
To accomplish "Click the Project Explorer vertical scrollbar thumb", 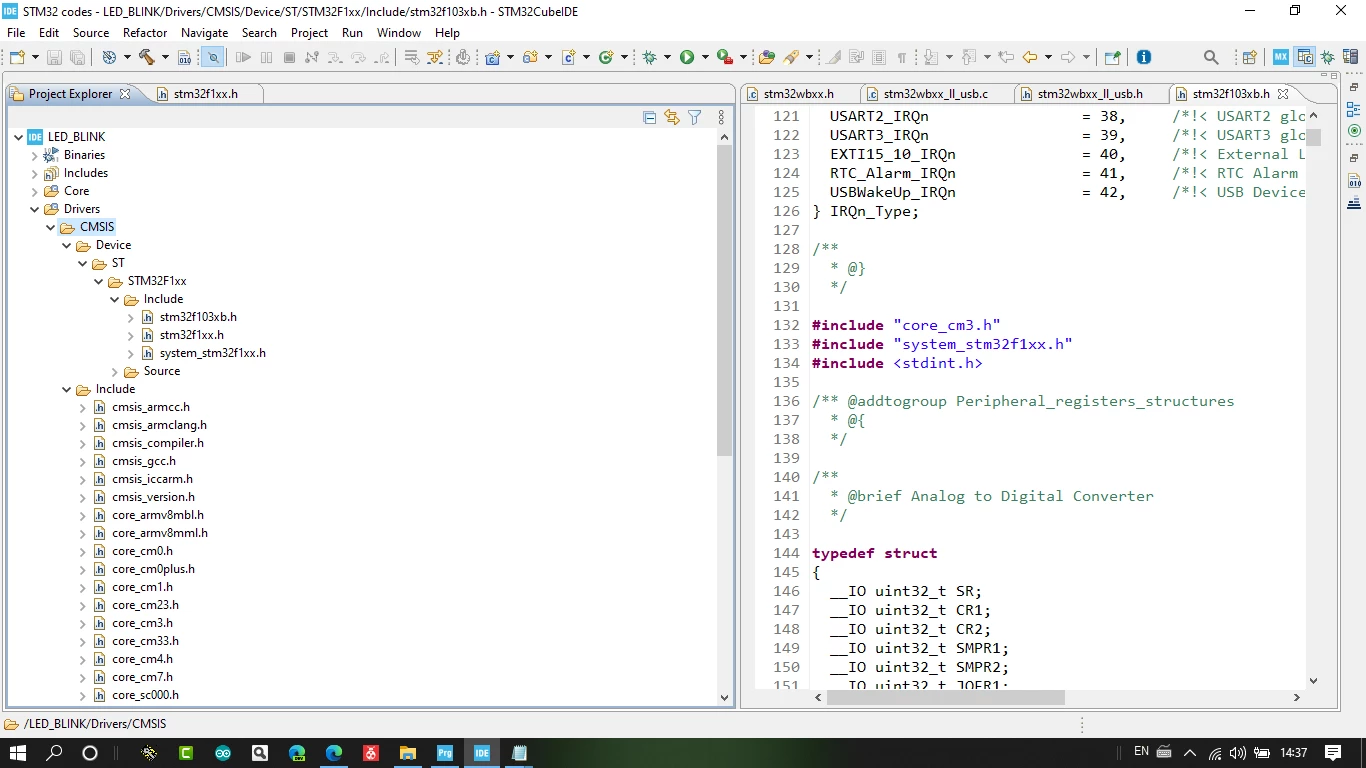I will click(725, 300).
